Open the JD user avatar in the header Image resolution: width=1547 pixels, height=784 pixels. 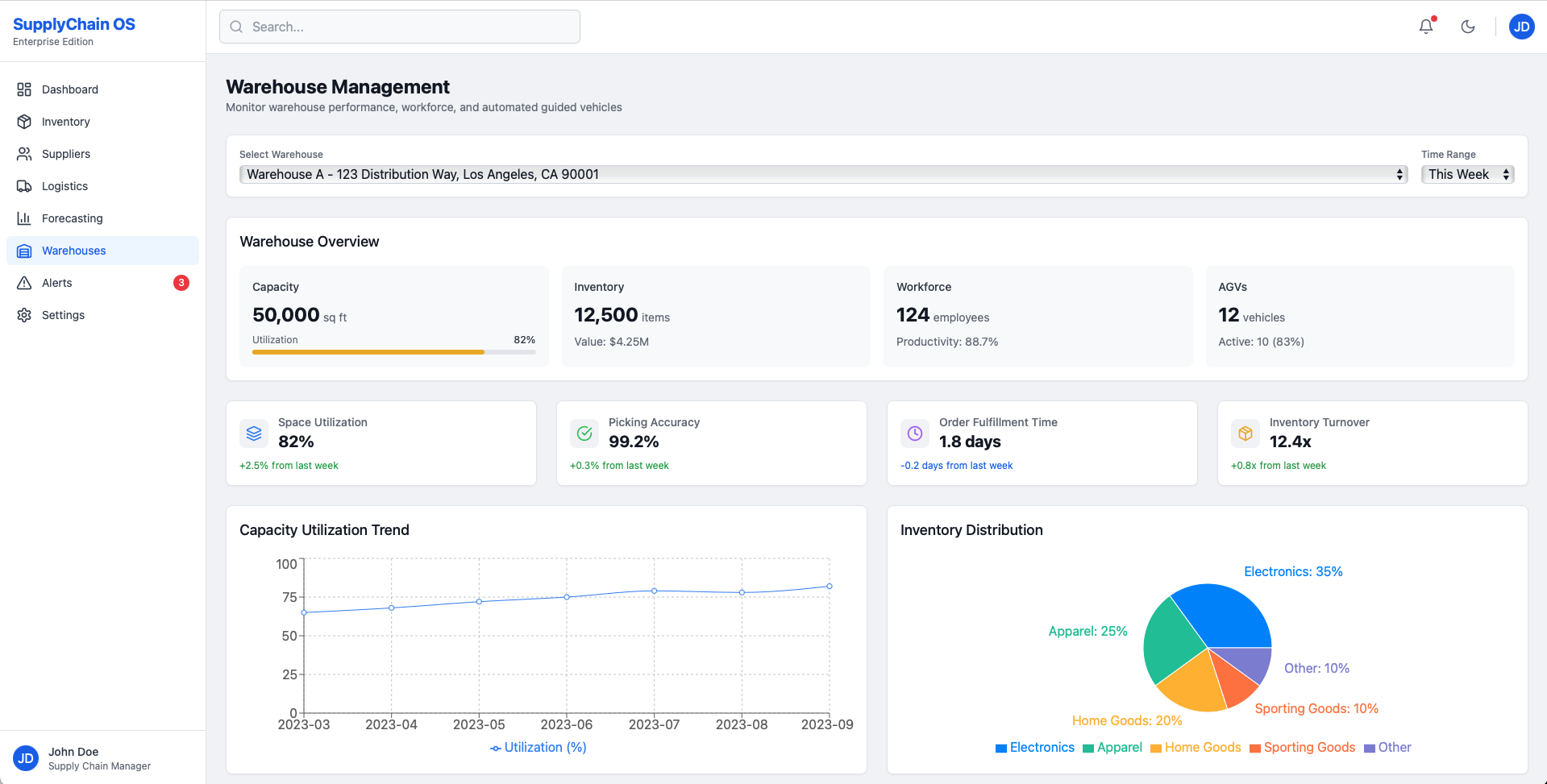[x=1521, y=27]
